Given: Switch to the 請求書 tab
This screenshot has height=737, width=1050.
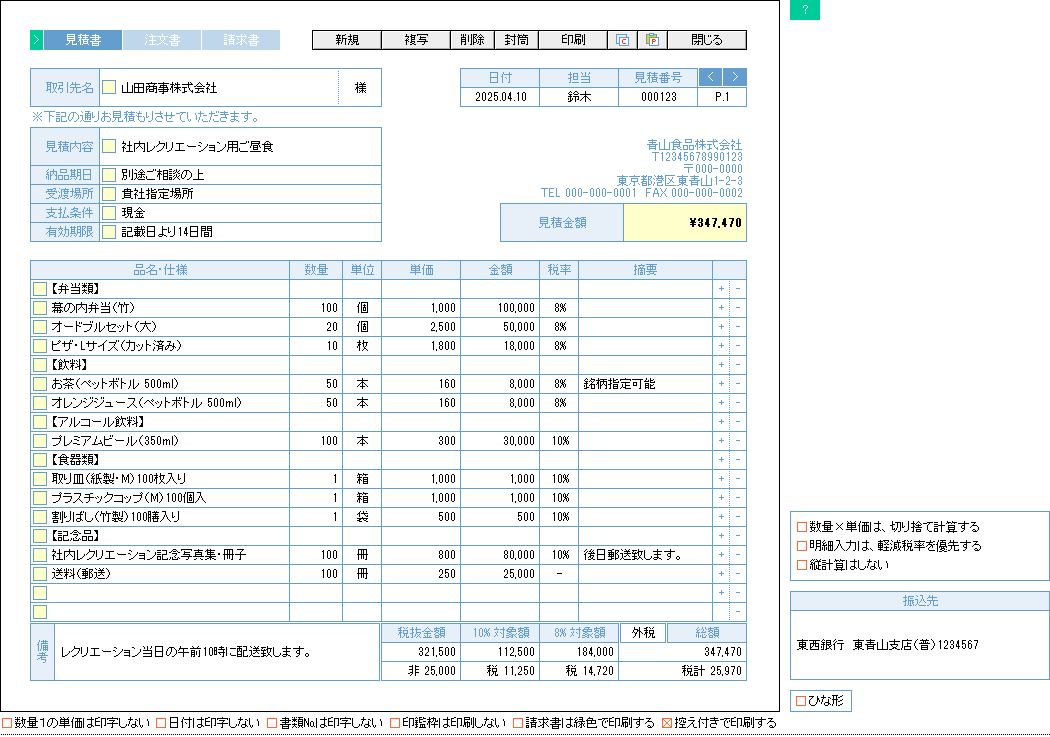Looking at the screenshot, I should pyautogui.click(x=241, y=40).
